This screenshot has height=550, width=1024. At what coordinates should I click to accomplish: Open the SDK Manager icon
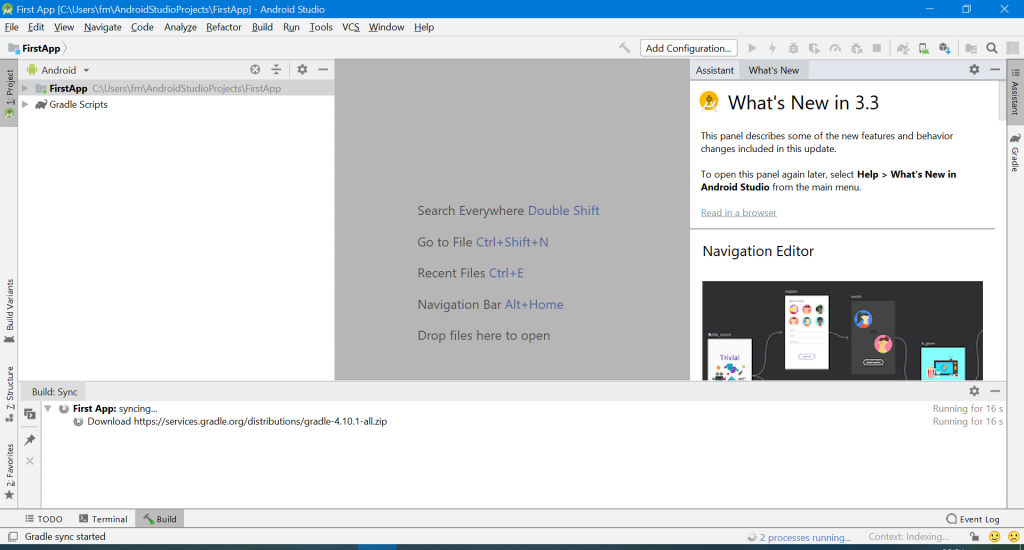[944, 48]
